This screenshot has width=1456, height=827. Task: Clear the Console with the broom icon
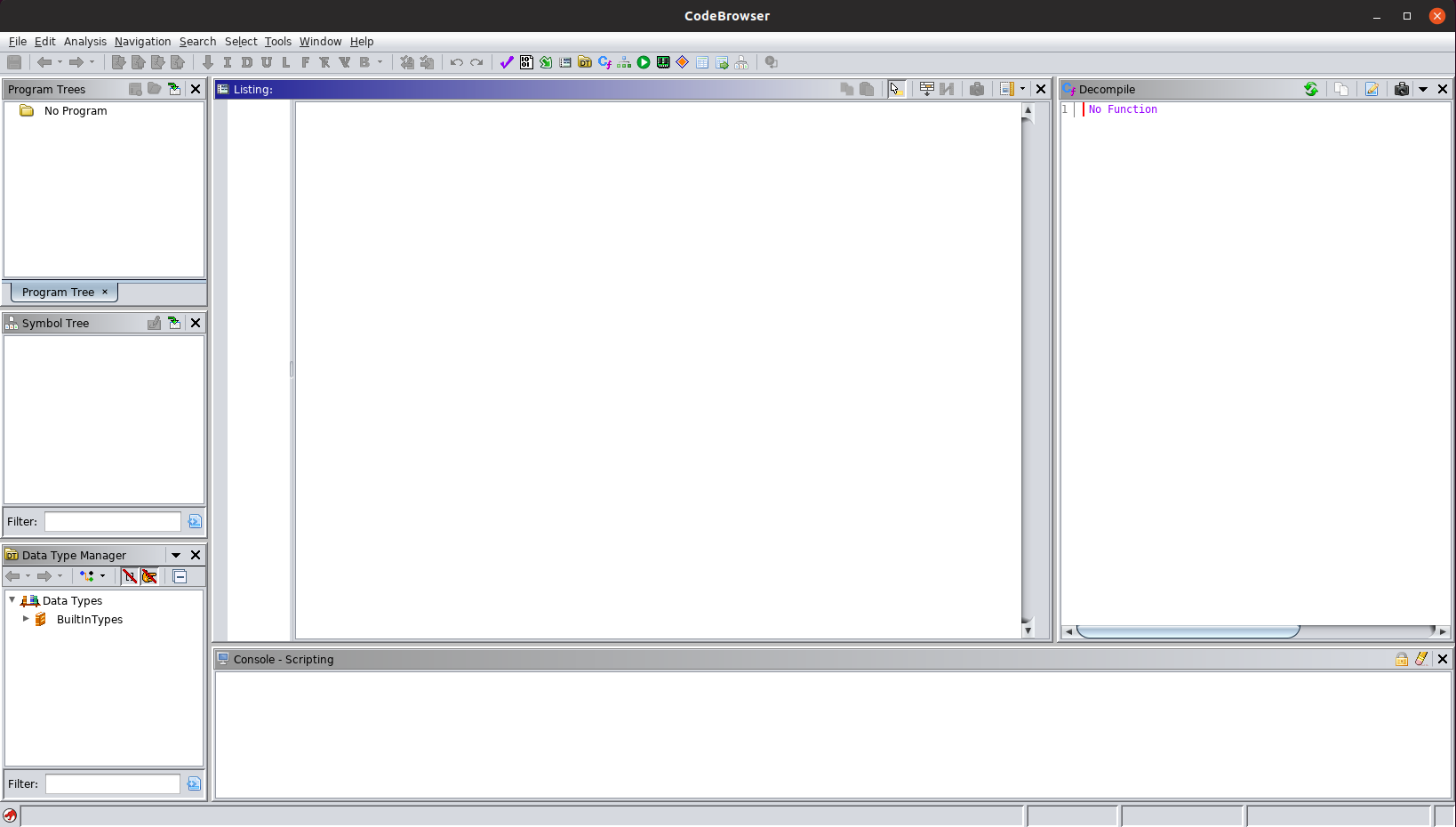pyautogui.click(x=1421, y=659)
